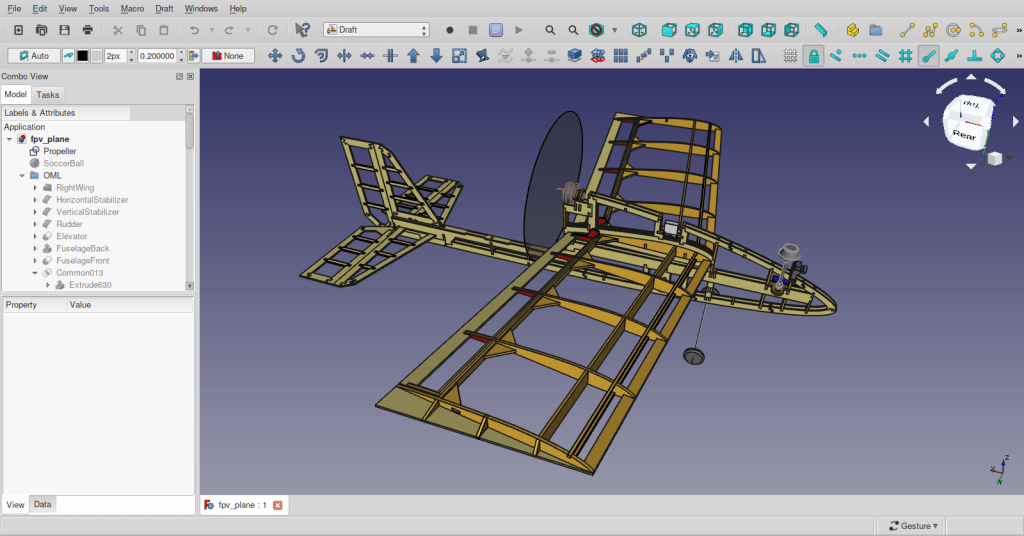Create a Part with the yellow block icon
1024x536 pixels.
click(852, 30)
